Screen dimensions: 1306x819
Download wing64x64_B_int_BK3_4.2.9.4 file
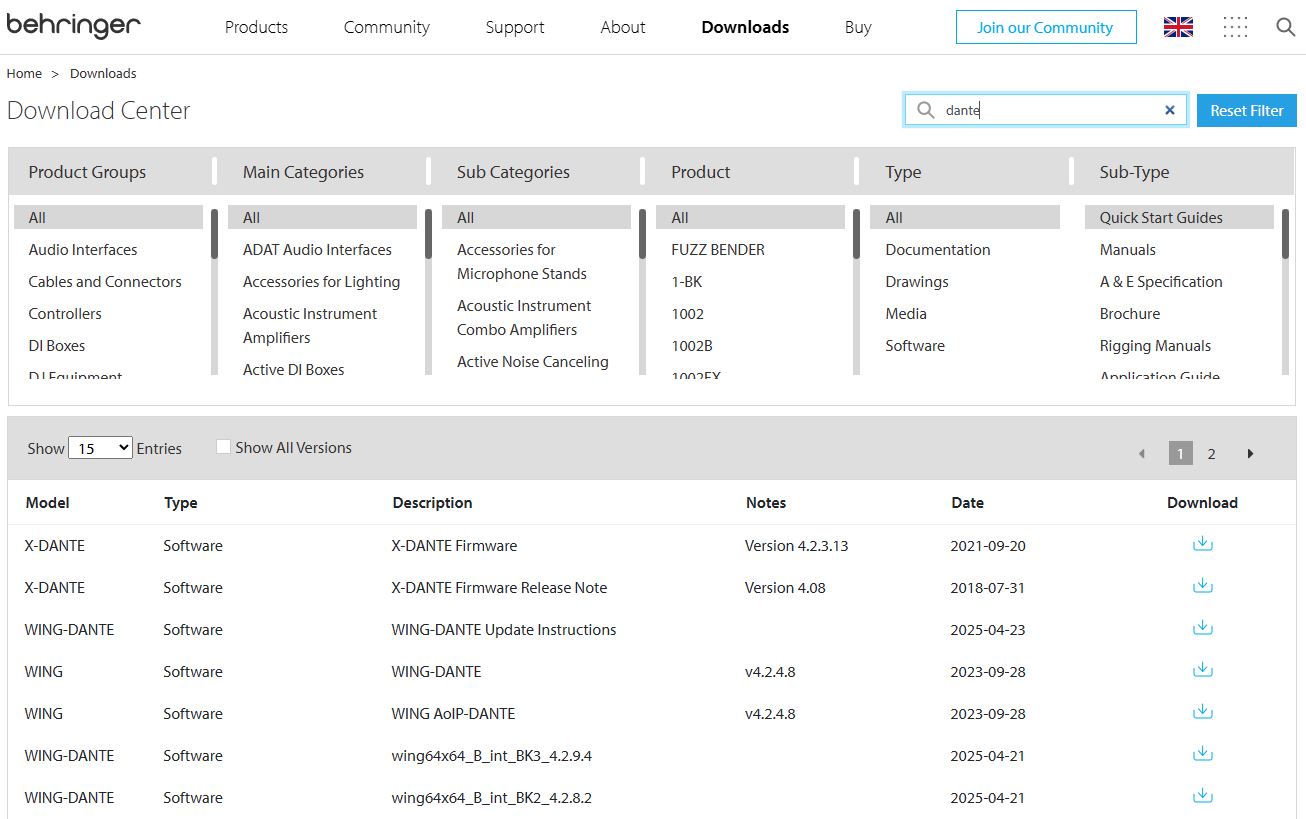point(1203,754)
